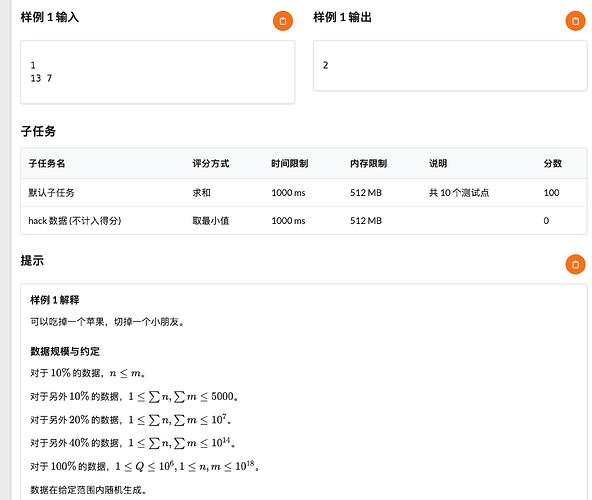Screen dimensions: 592x500
Task: Click the 样例 1 输出 heading
Action: (342, 17)
